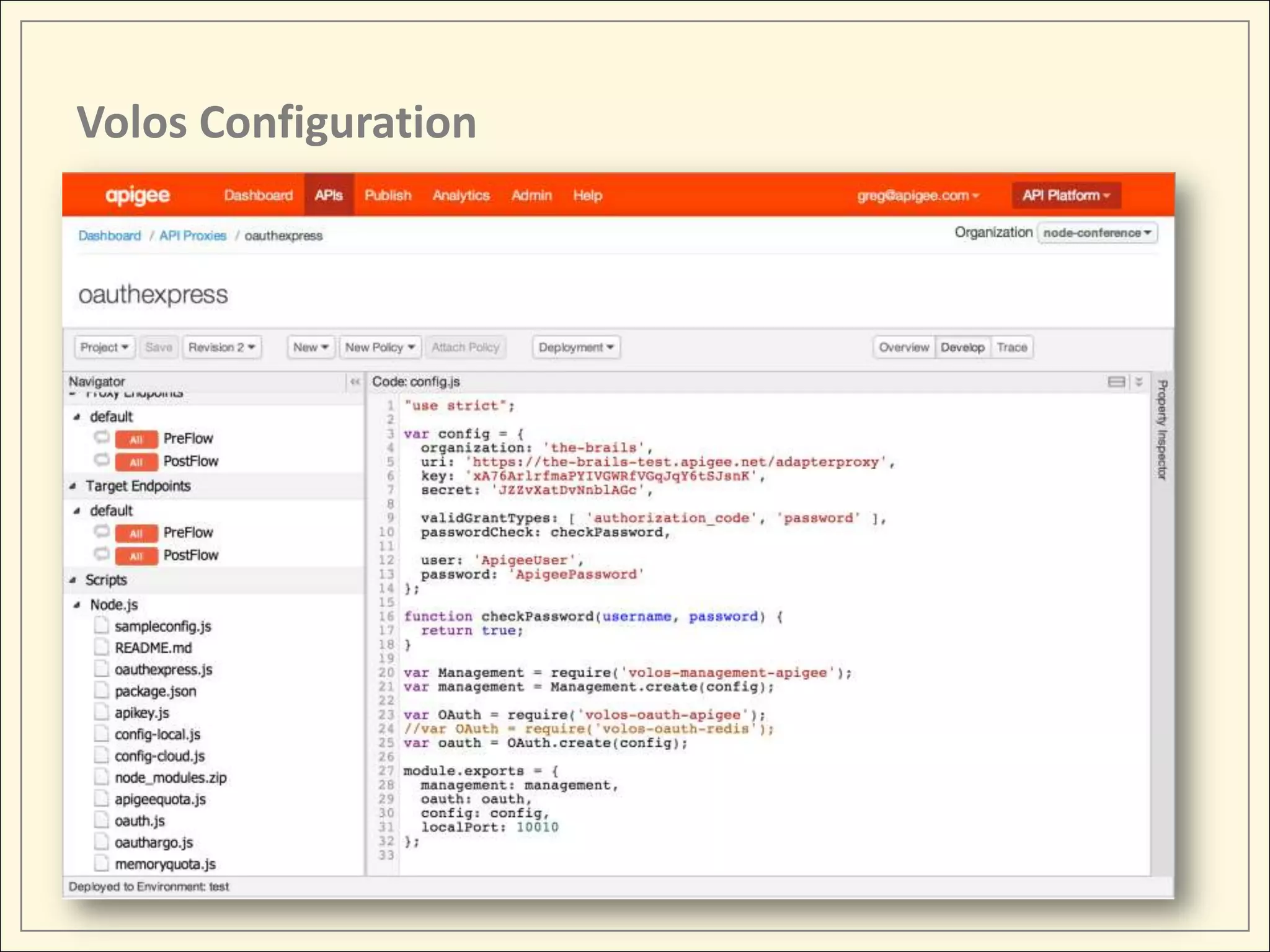
Task: Click the README.md file icon
Action: (101, 648)
